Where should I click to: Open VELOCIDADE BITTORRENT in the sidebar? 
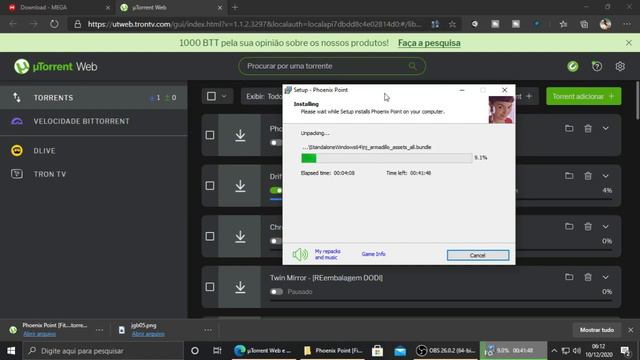point(93,121)
